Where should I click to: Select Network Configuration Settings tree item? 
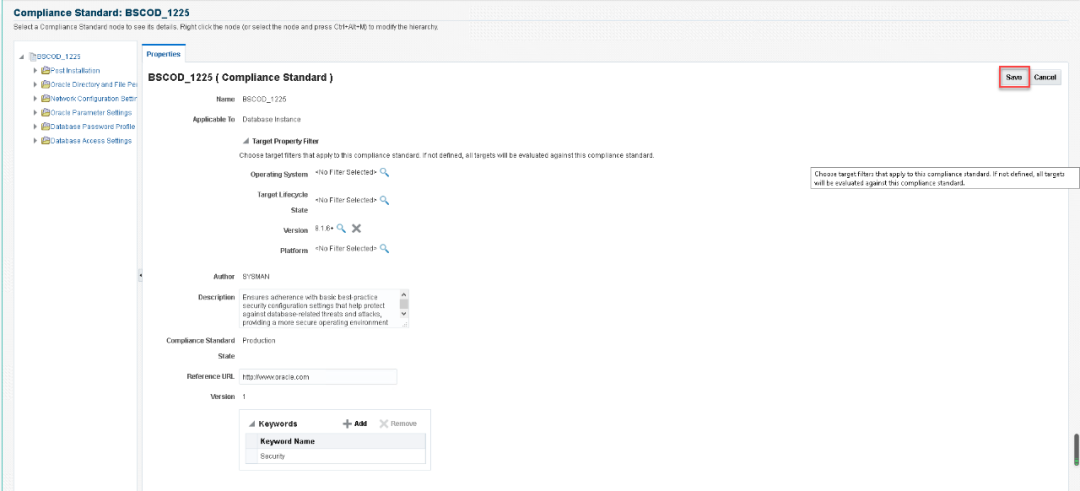[x=93, y=99]
